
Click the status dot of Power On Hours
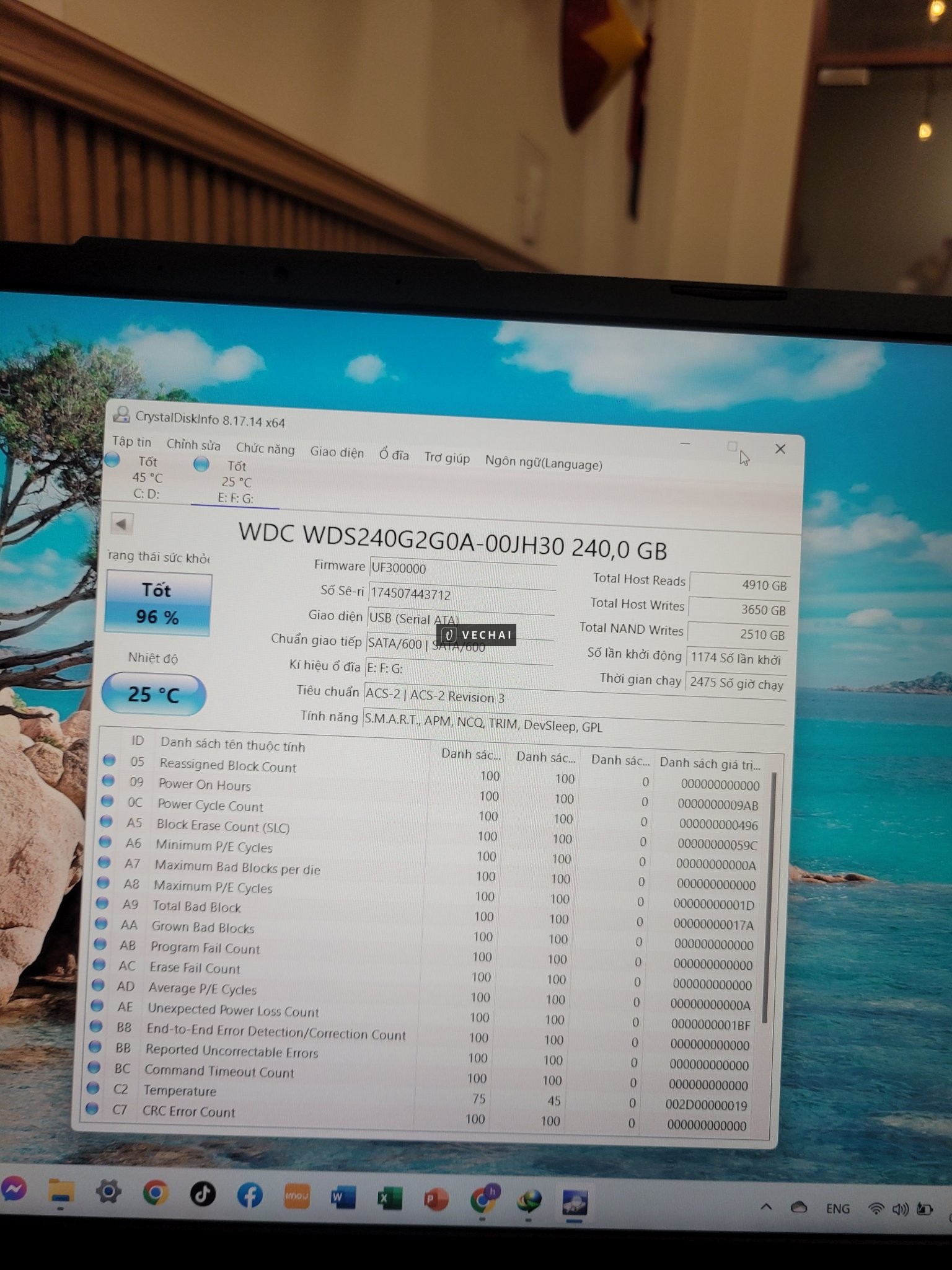[108, 780]
